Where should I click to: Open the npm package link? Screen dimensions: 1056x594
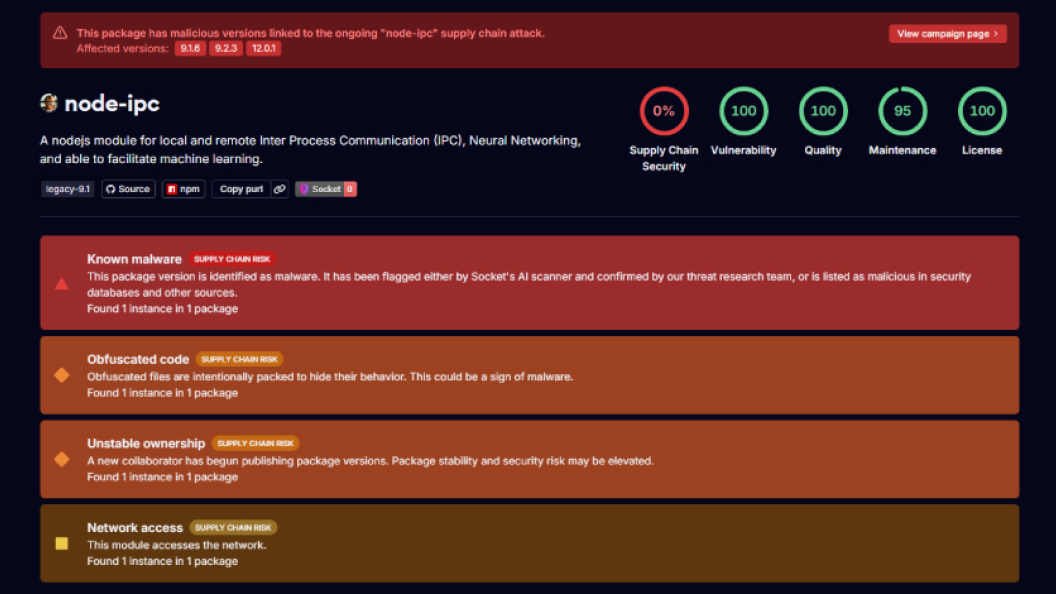coord(183,189)
